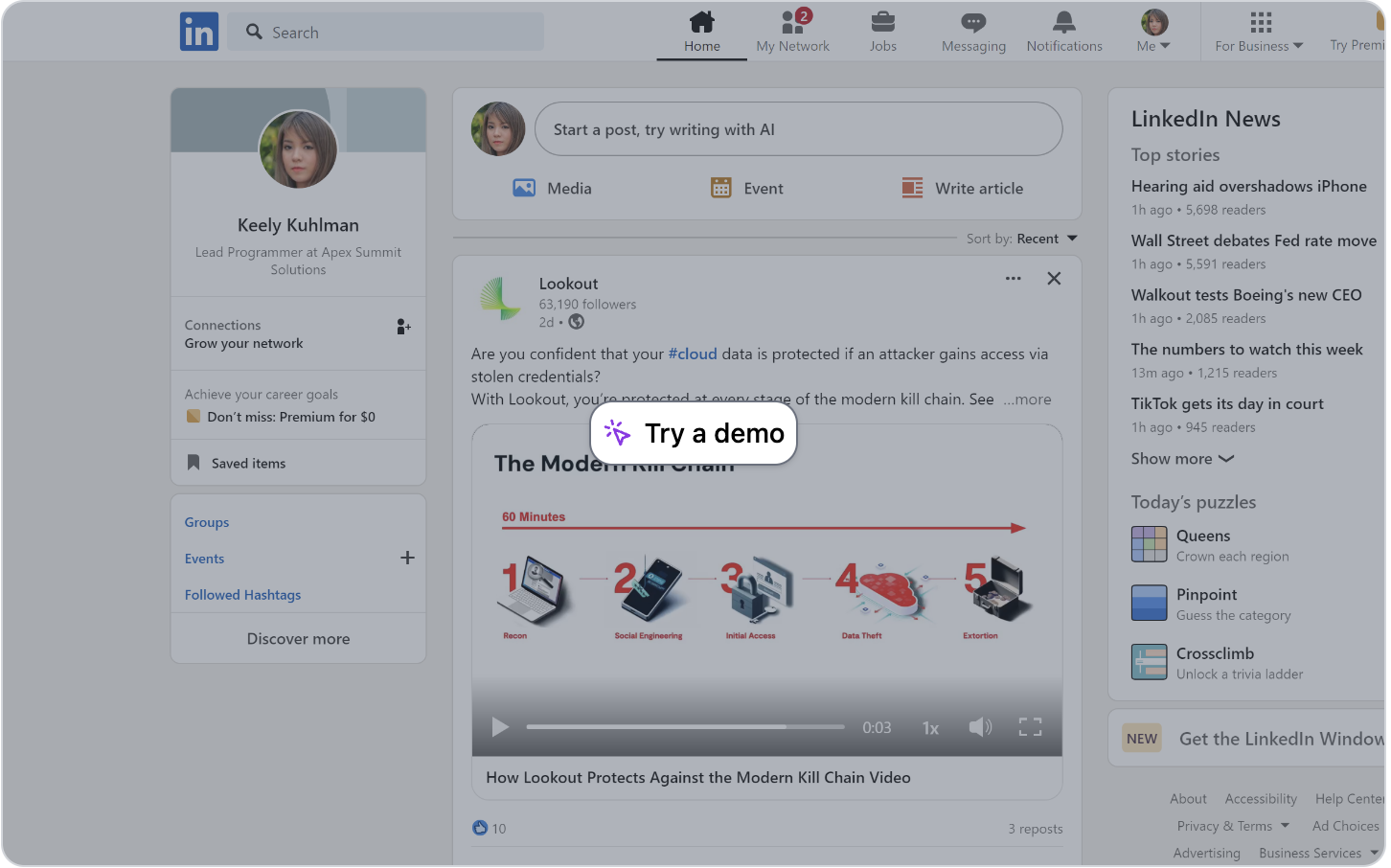Open TikTok gets its day in court
1391x868 pixels.
point(1227,404)
